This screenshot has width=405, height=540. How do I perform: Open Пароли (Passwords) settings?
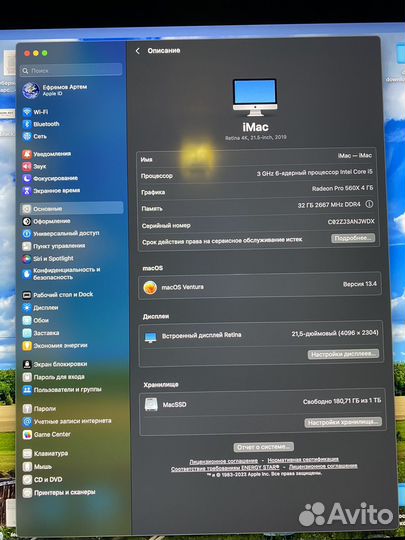pos(39,409)
